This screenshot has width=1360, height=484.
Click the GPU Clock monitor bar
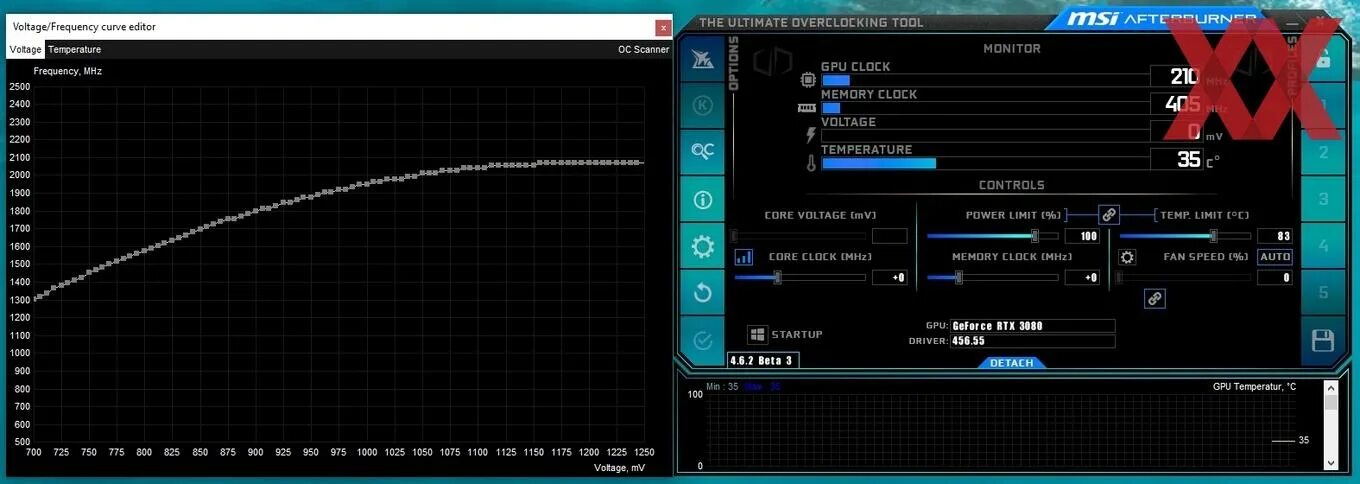point(984,81)
